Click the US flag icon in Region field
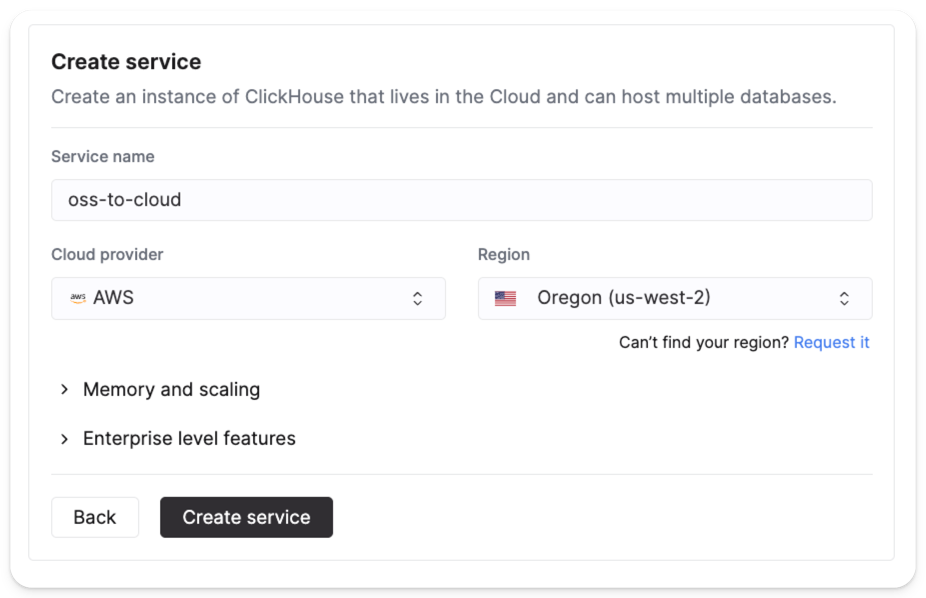Screen dimensions: 926x598 [504, 297]
